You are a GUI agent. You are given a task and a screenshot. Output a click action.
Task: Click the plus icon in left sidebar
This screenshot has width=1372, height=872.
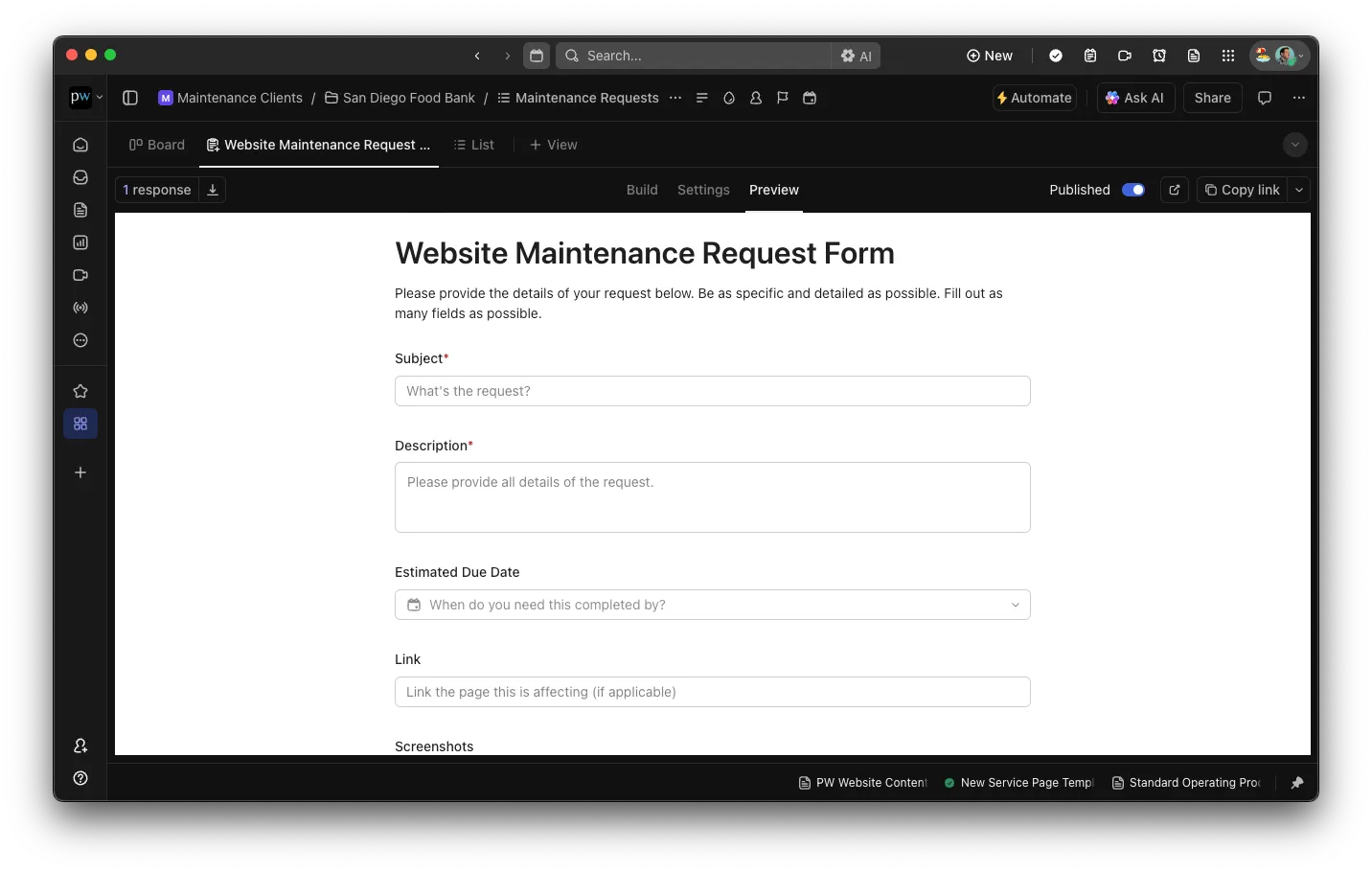pos(80,472)
